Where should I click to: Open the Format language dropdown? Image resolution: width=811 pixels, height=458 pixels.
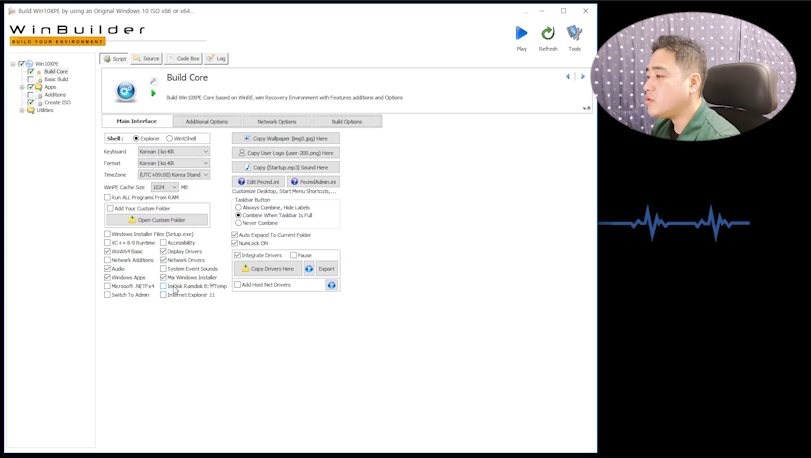pyautogui.click(x=174, y=163)
